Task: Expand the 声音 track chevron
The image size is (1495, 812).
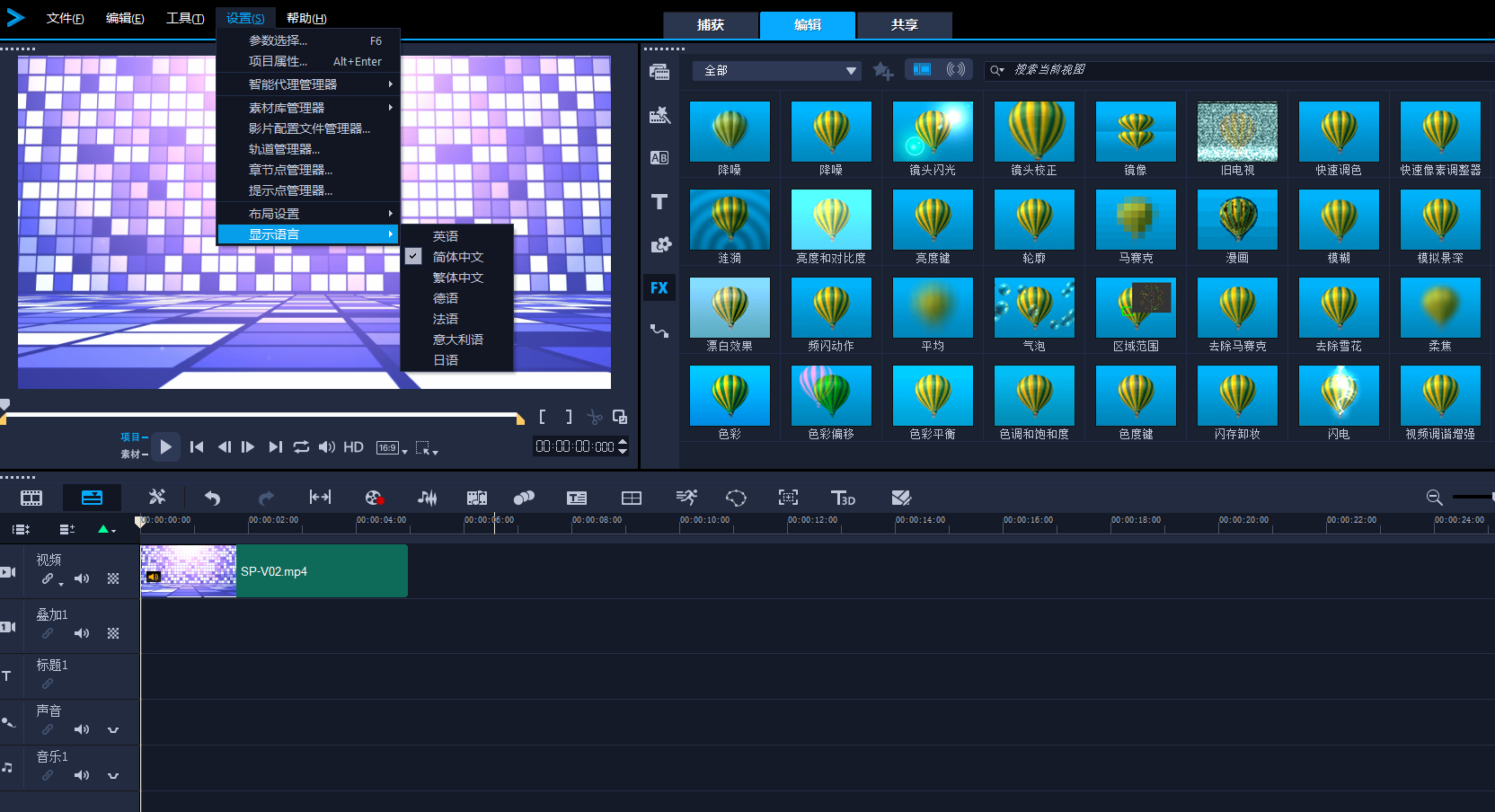Action: pos(113,730)
